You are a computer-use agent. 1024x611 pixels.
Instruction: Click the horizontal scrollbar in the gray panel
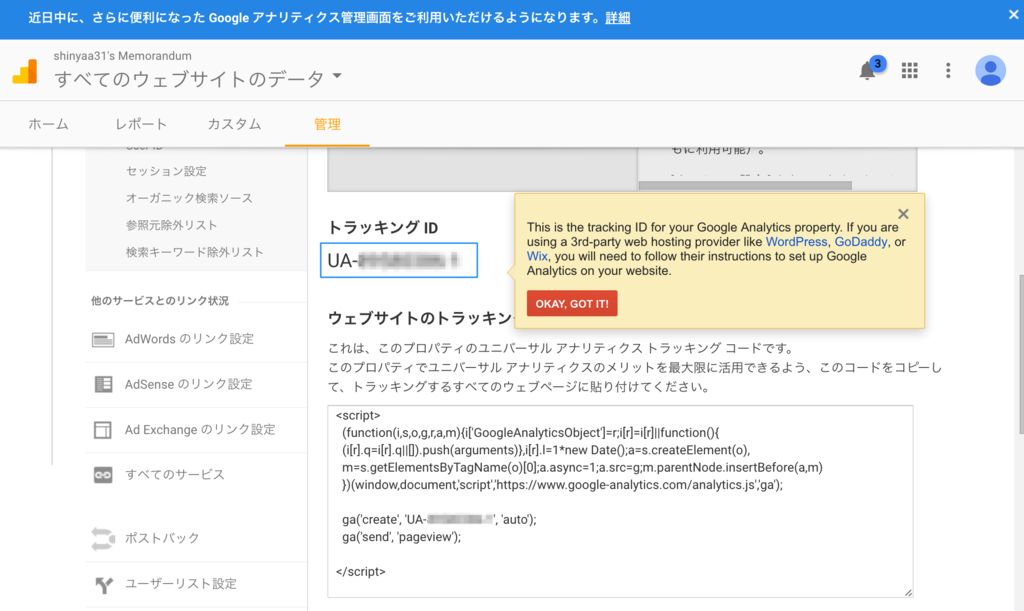(745, 185)
